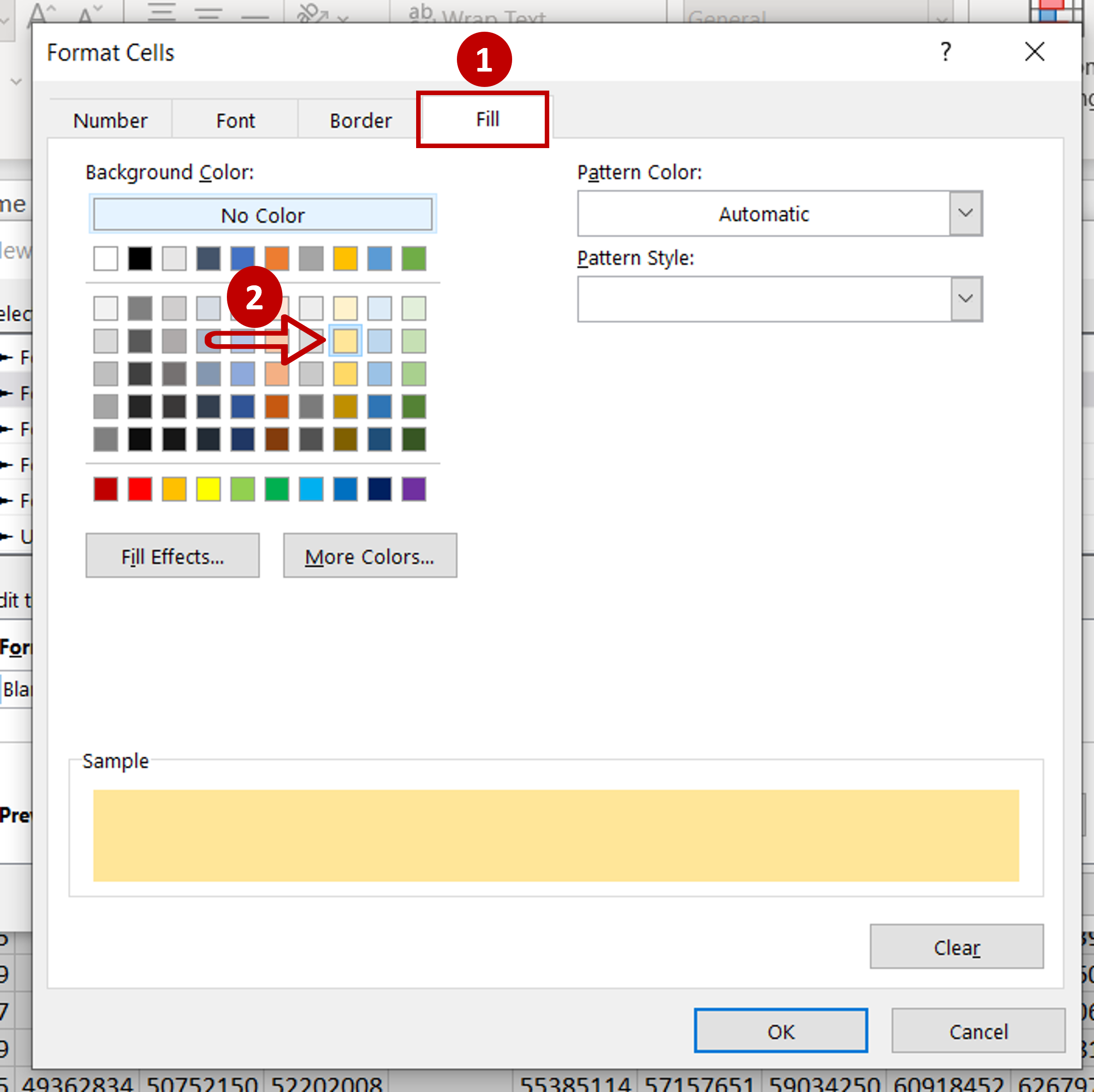Pick the darkest brown-gold shade swatch

(x=345, y=439)
